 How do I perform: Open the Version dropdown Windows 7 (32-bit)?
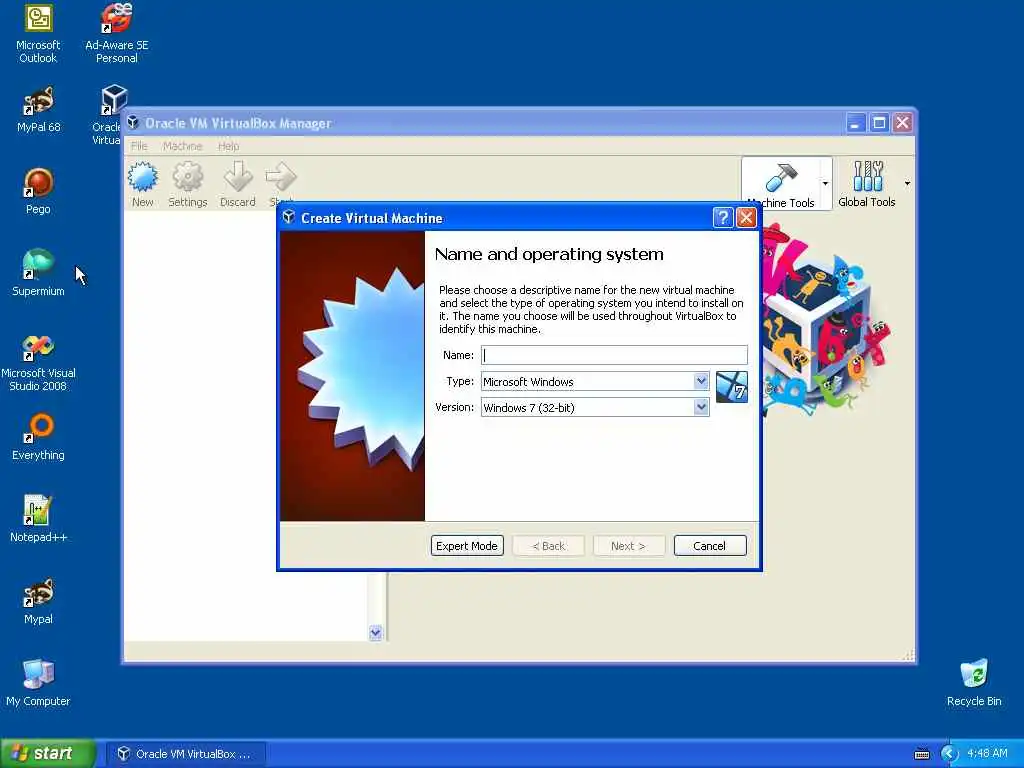[x=595, y=408]
